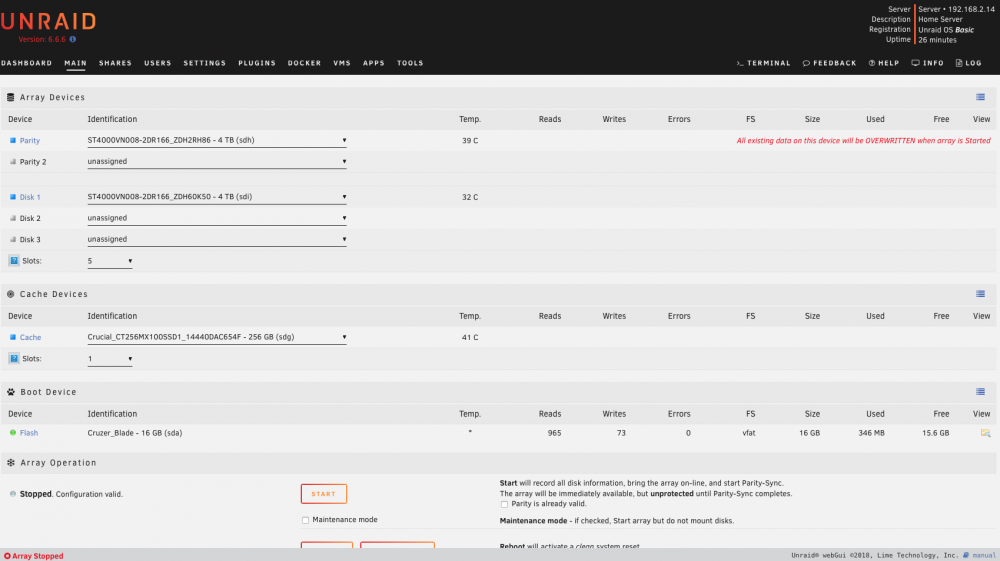Click the Boot Device paw icon
1000x561 pixels.
click(11, 392)
